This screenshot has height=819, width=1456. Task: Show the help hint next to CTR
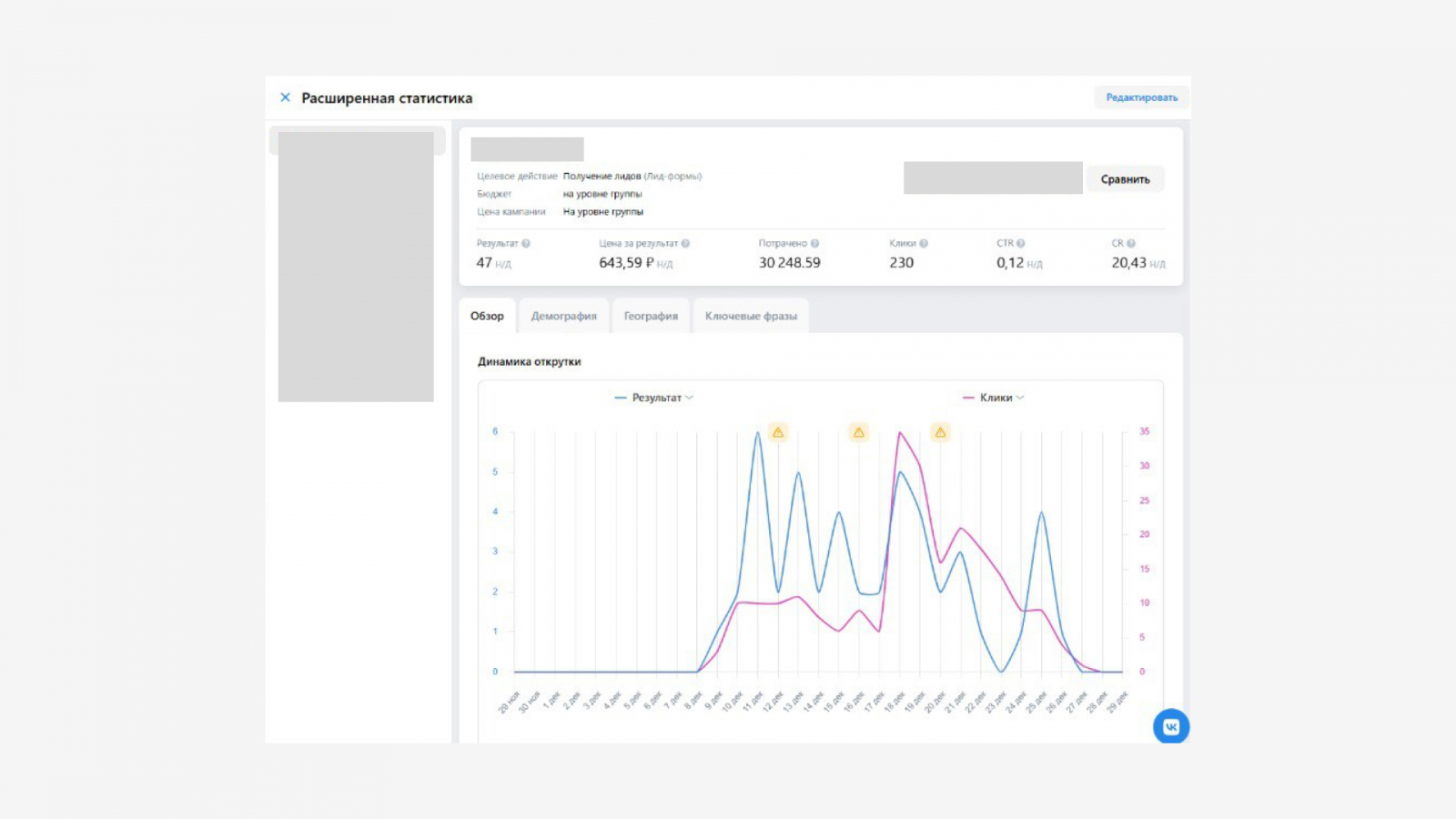tap(1021, 244)
